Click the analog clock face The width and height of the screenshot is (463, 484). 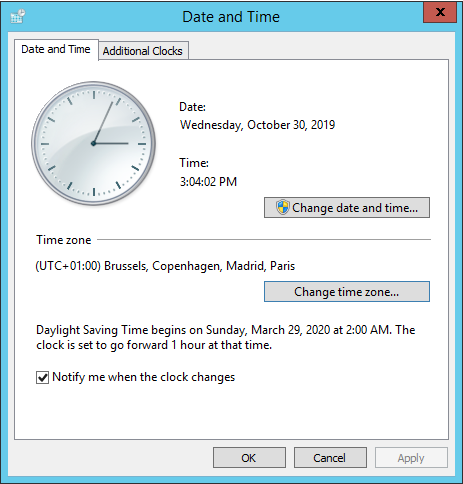pos(94,143)
